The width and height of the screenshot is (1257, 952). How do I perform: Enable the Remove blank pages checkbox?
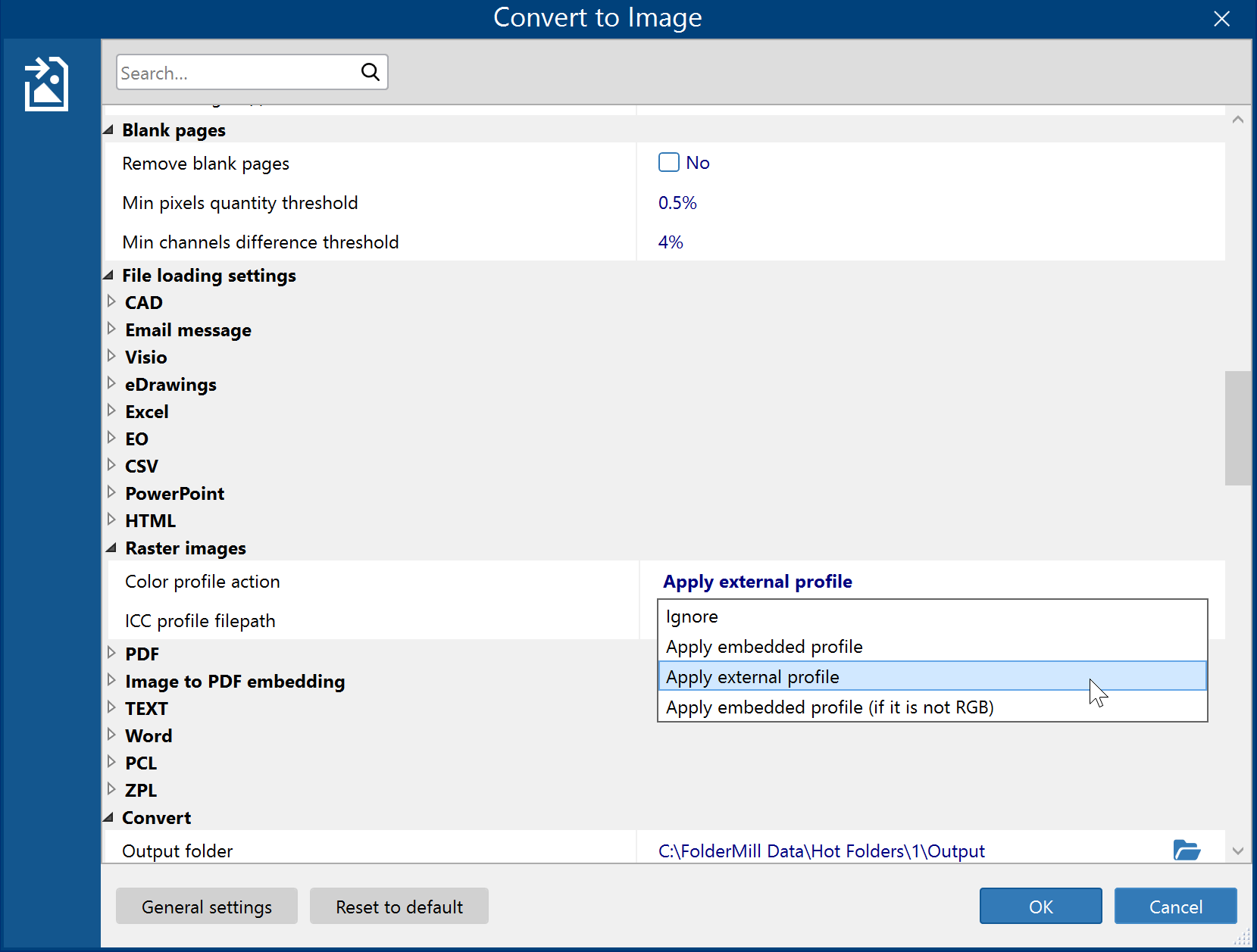point(669,162)
